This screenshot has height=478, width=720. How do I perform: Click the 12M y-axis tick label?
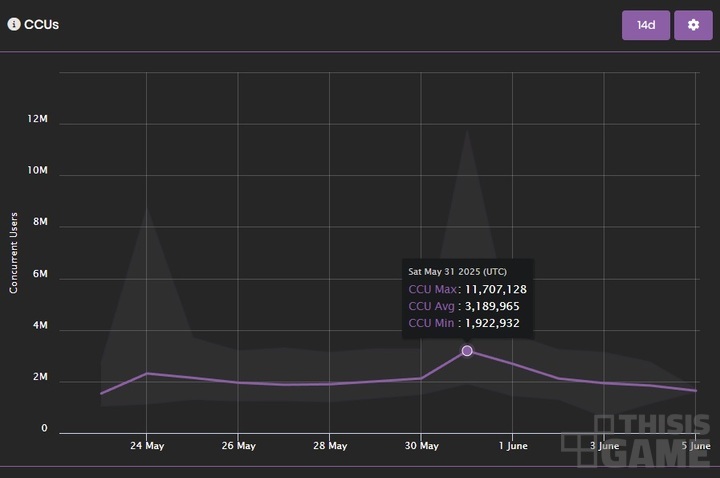pyautogui.click(x=38, y=119)
